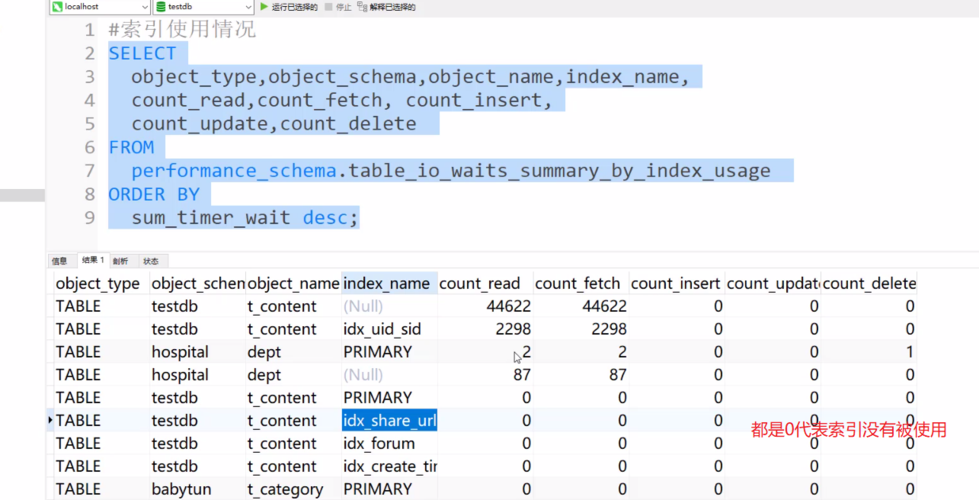Click ORDER BY on line 8
This screenshot has width=979, height=500.
point(154,194)
